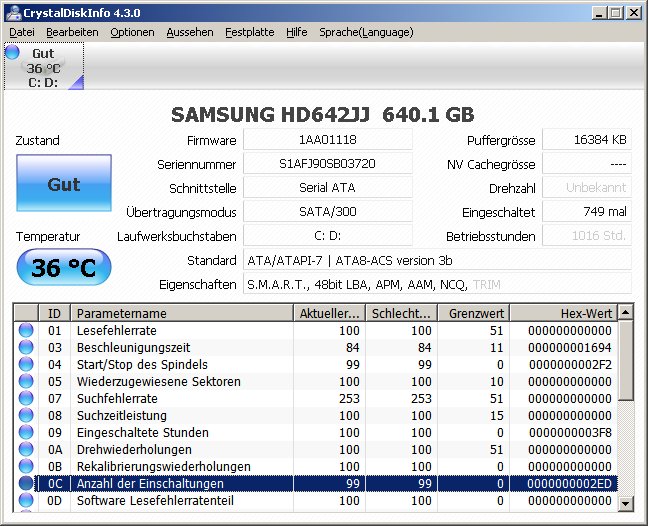Click the 36 °C temperature button
Screen dimensions: 648x526
(63, 268)
